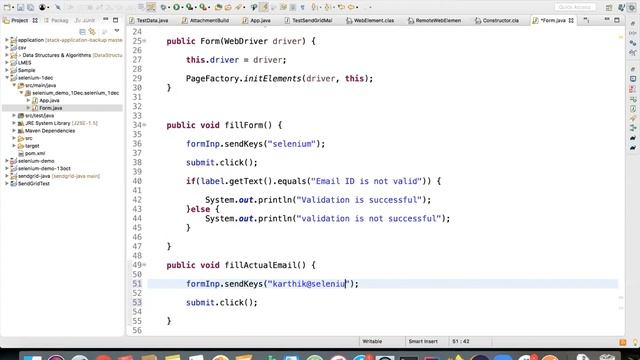Select Form.java in the project tree
The width and height of the screenshot is (640, 360).
pos(51,108)
